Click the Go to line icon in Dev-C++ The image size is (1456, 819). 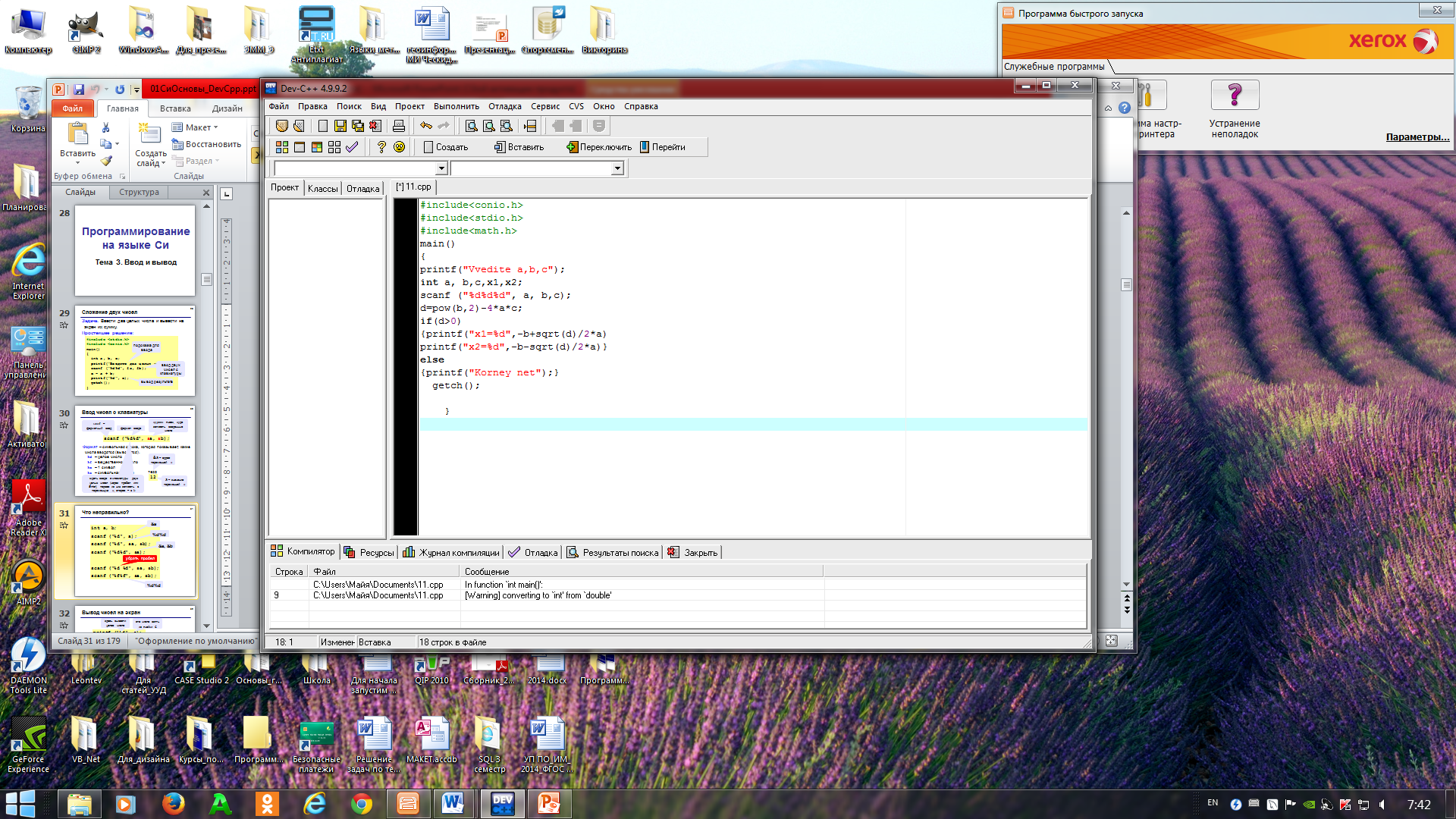click(530, 126)
